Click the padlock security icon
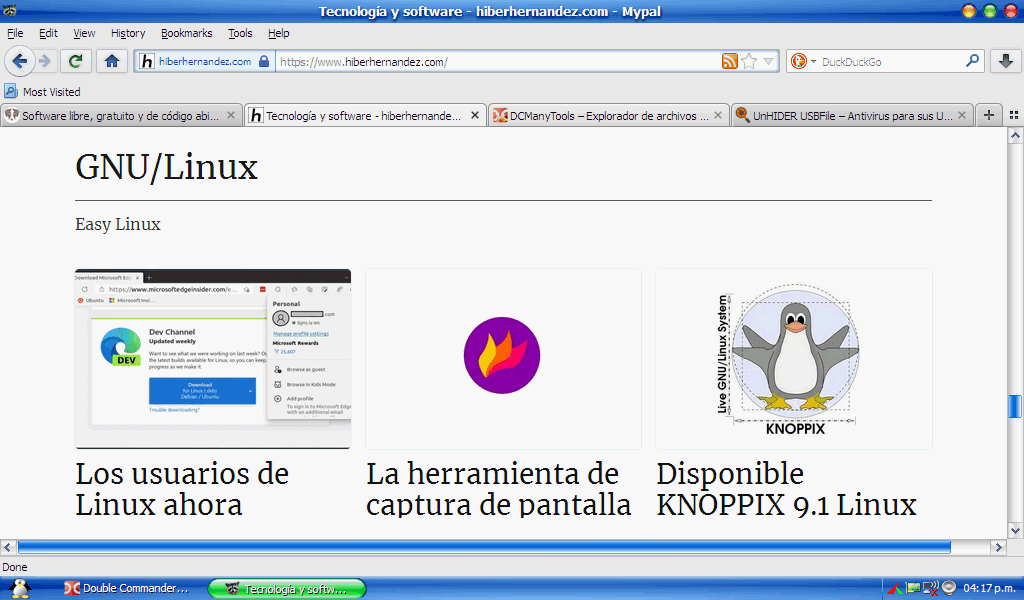The image size is (1024, 600). pyautogui.click(x=264, y=61)
